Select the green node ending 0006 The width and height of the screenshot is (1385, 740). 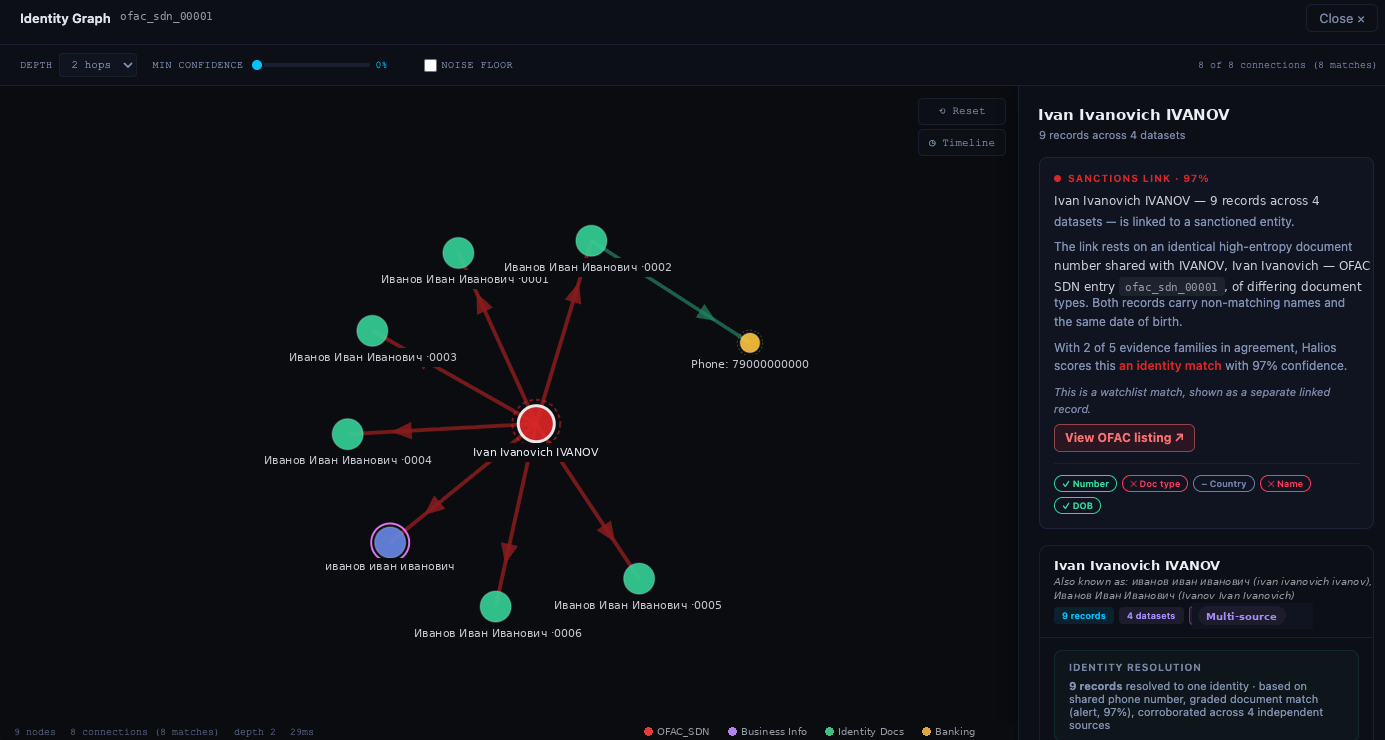coord(495,606)
